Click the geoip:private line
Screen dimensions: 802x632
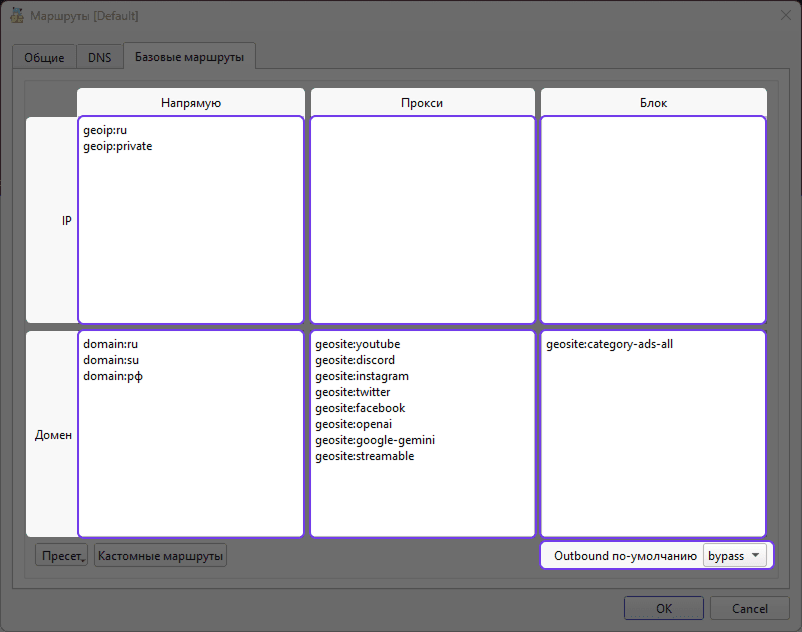(118, 146)
